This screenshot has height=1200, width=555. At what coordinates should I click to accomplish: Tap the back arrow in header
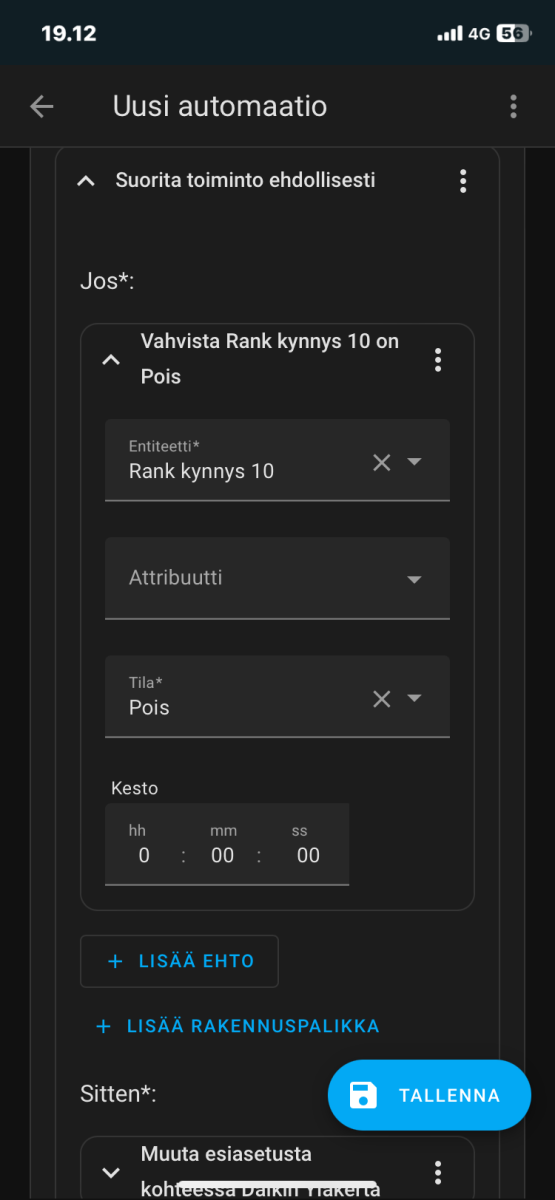41,106
